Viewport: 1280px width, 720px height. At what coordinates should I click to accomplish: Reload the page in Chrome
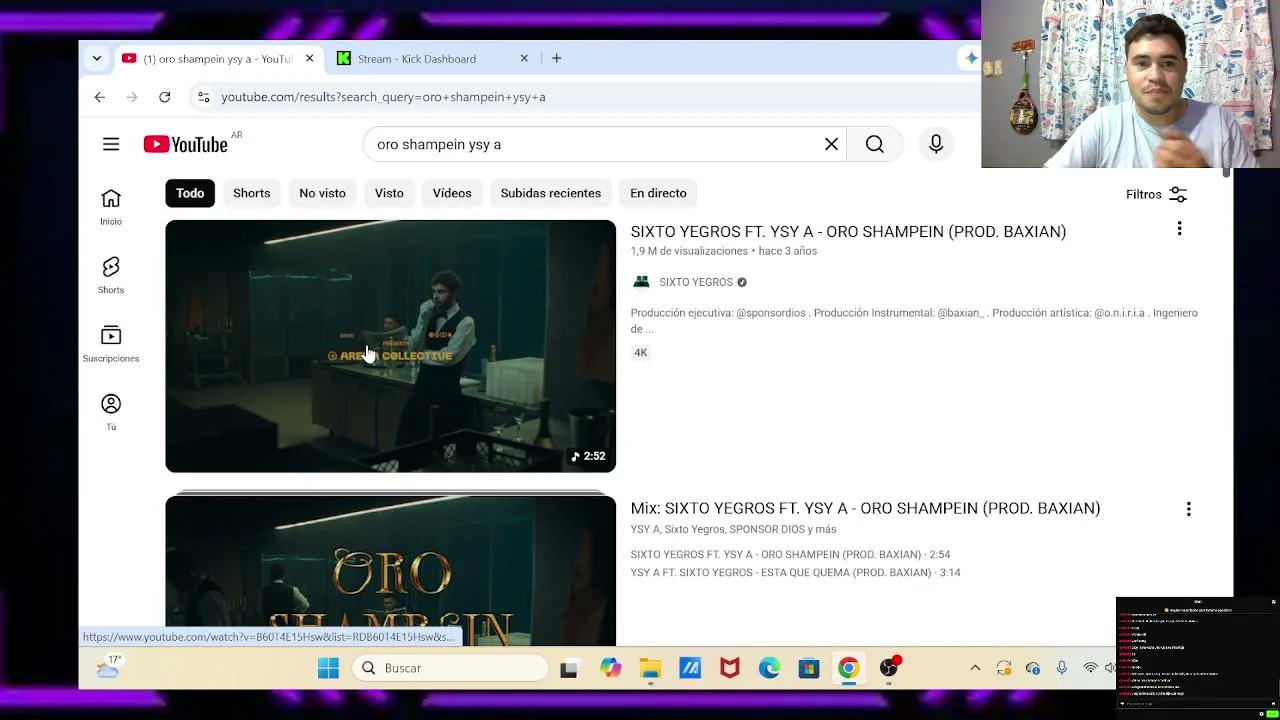[164, 97]
